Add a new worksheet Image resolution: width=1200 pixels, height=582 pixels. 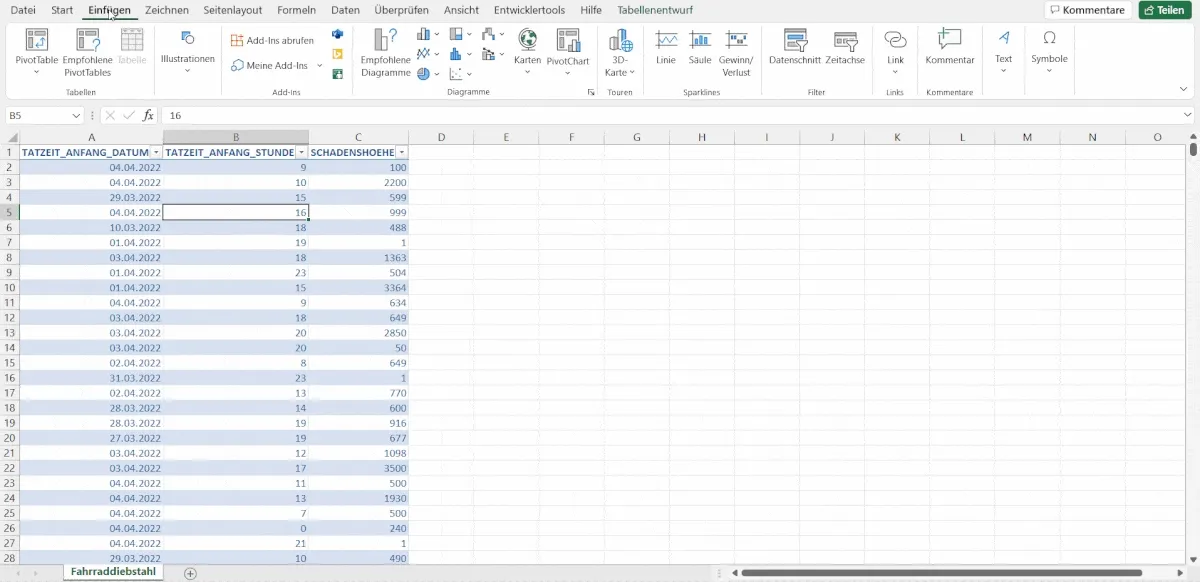(190, 573)
